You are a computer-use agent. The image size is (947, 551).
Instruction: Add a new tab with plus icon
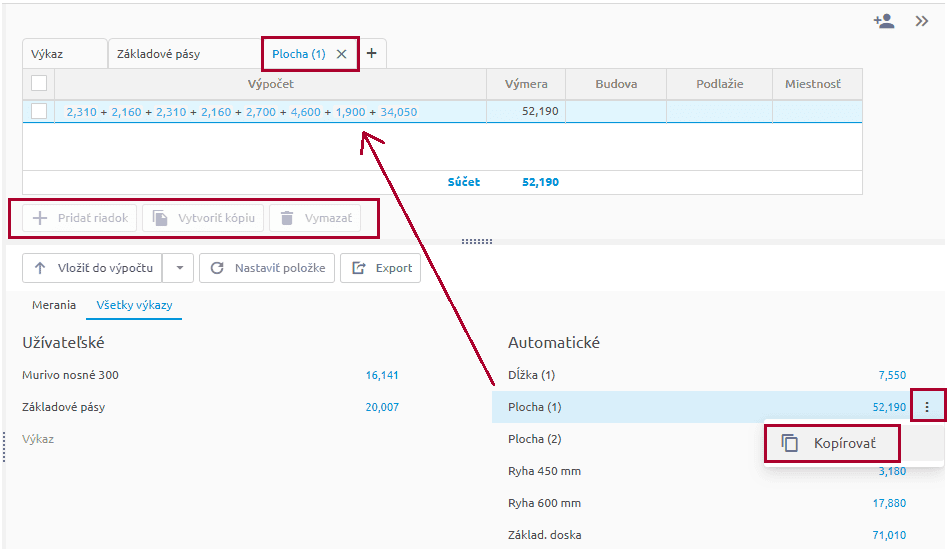372,54
